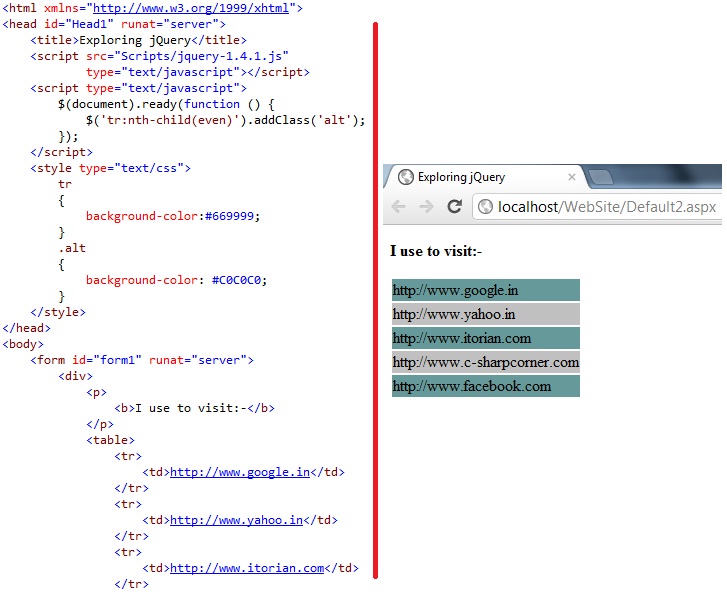This screenshot has width=727, height=596.
Task: Close the Exploring jQuery tab
Action: click(x=572, y=177)
